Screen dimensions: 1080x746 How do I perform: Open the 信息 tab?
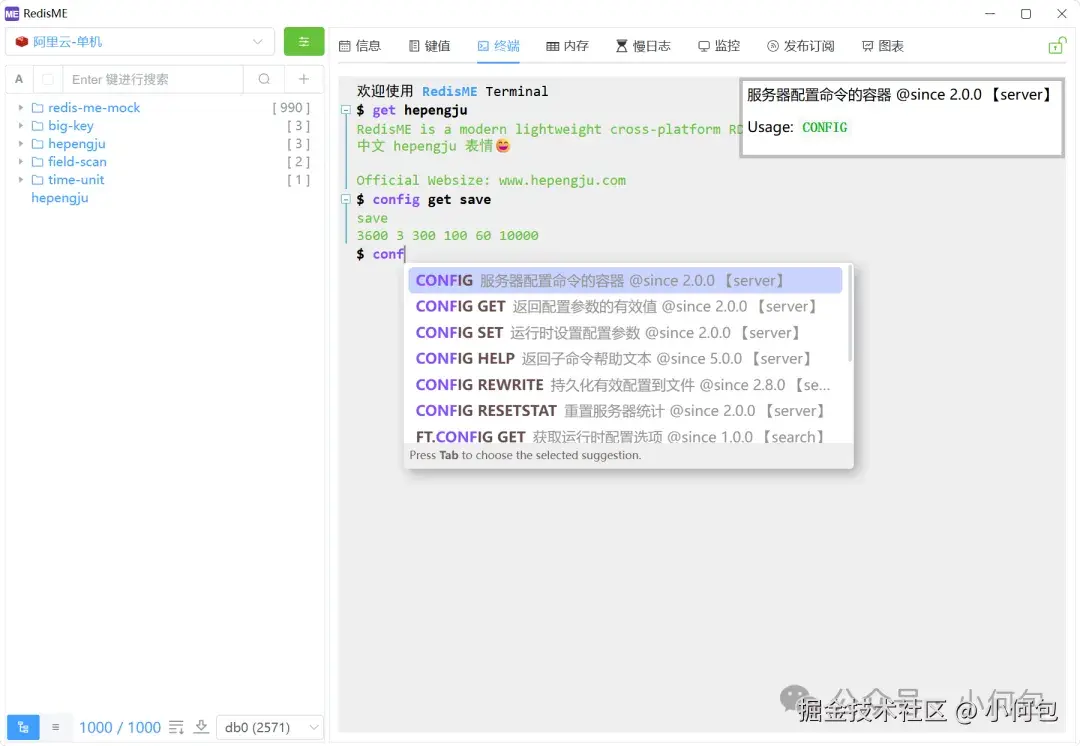[360, 46]
